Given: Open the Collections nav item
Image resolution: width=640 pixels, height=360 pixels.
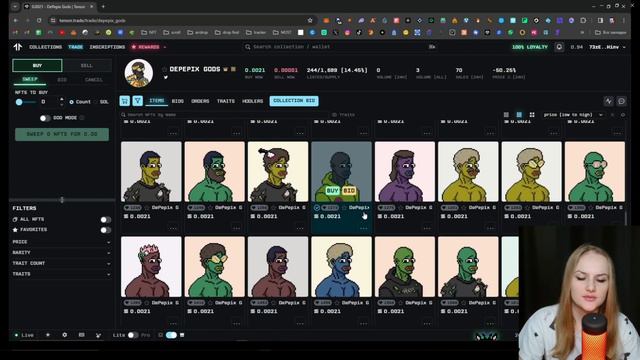Looking at the screenshot, I should [x=45, y=47].
